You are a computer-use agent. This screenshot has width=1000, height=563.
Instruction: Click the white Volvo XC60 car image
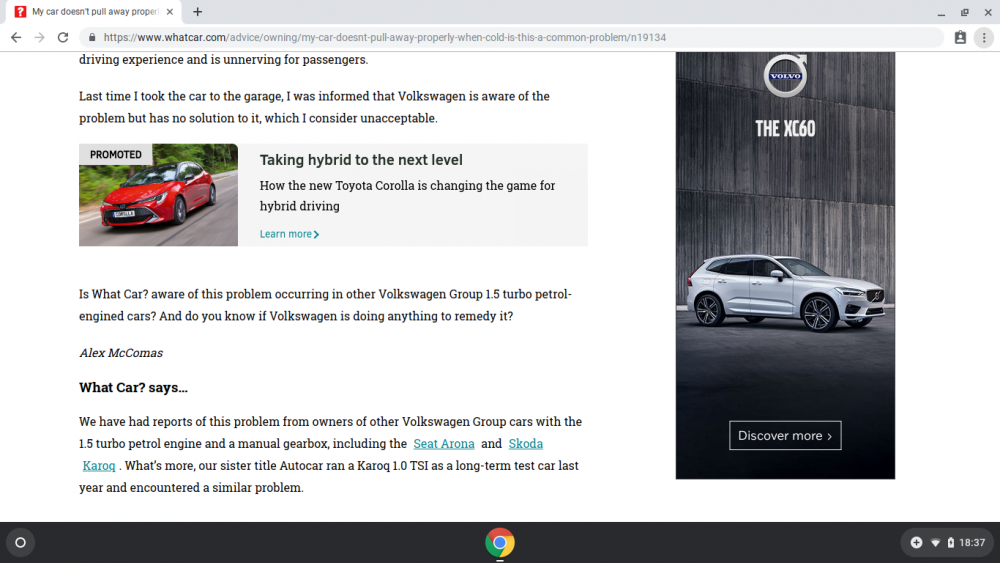coord(786,293)
